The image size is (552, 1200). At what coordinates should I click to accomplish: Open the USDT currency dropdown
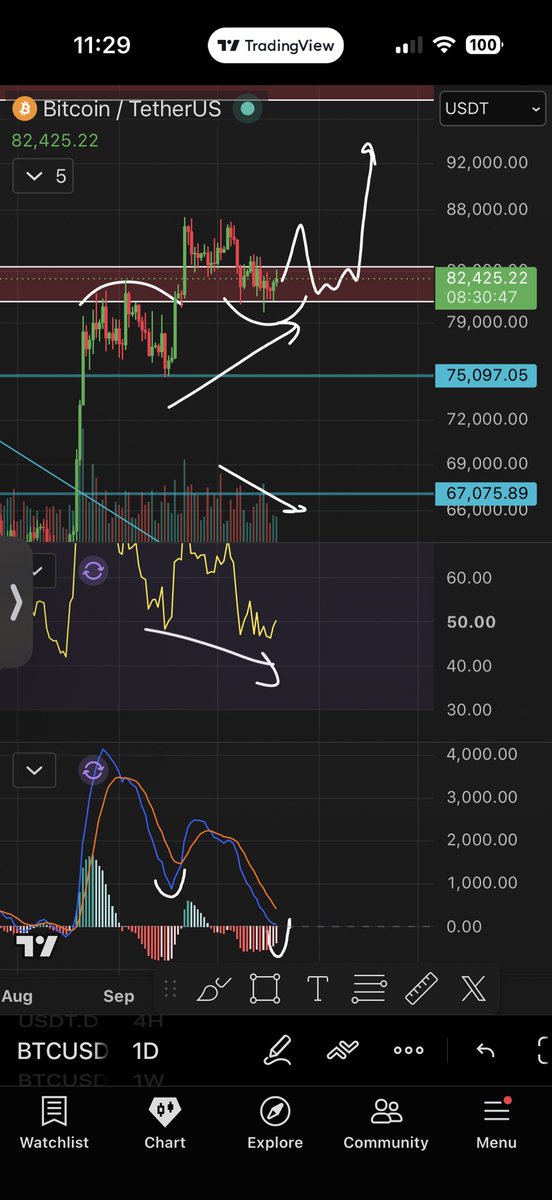493,109
